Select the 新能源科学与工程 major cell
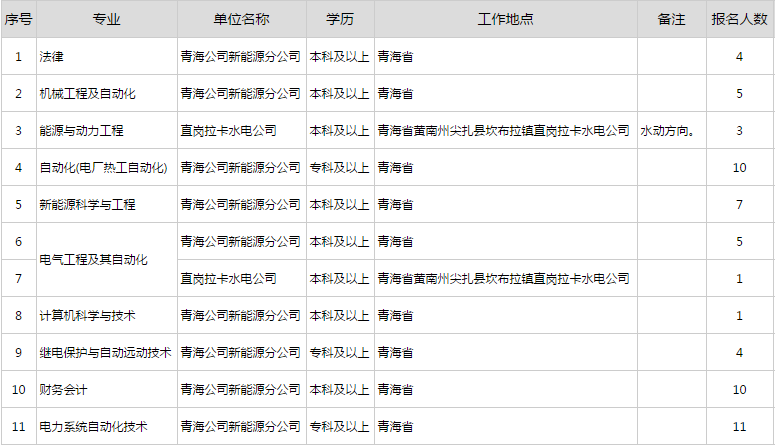Screen dimensions: 775x446 pyautogui.click(x=87, y=205)
